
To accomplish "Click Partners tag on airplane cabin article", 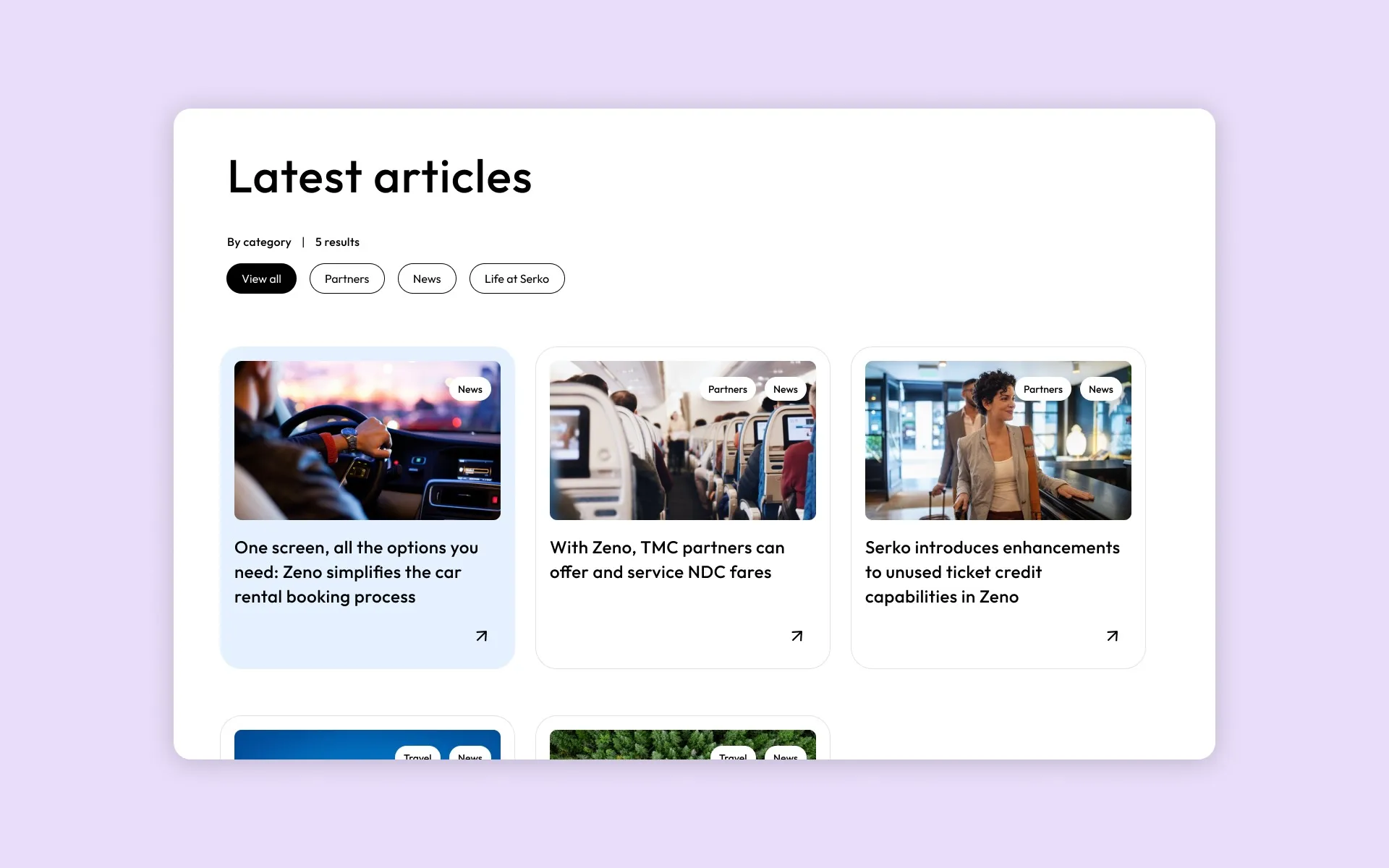I will pyautogui.click(x=727, y=389).
